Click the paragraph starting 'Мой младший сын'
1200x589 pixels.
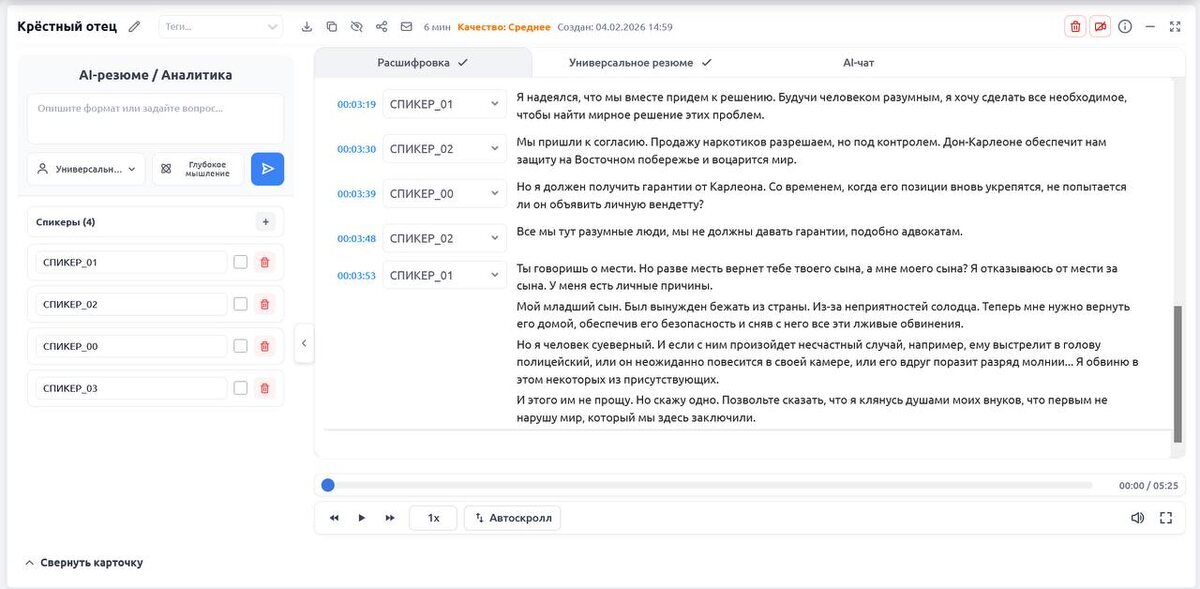823,315
